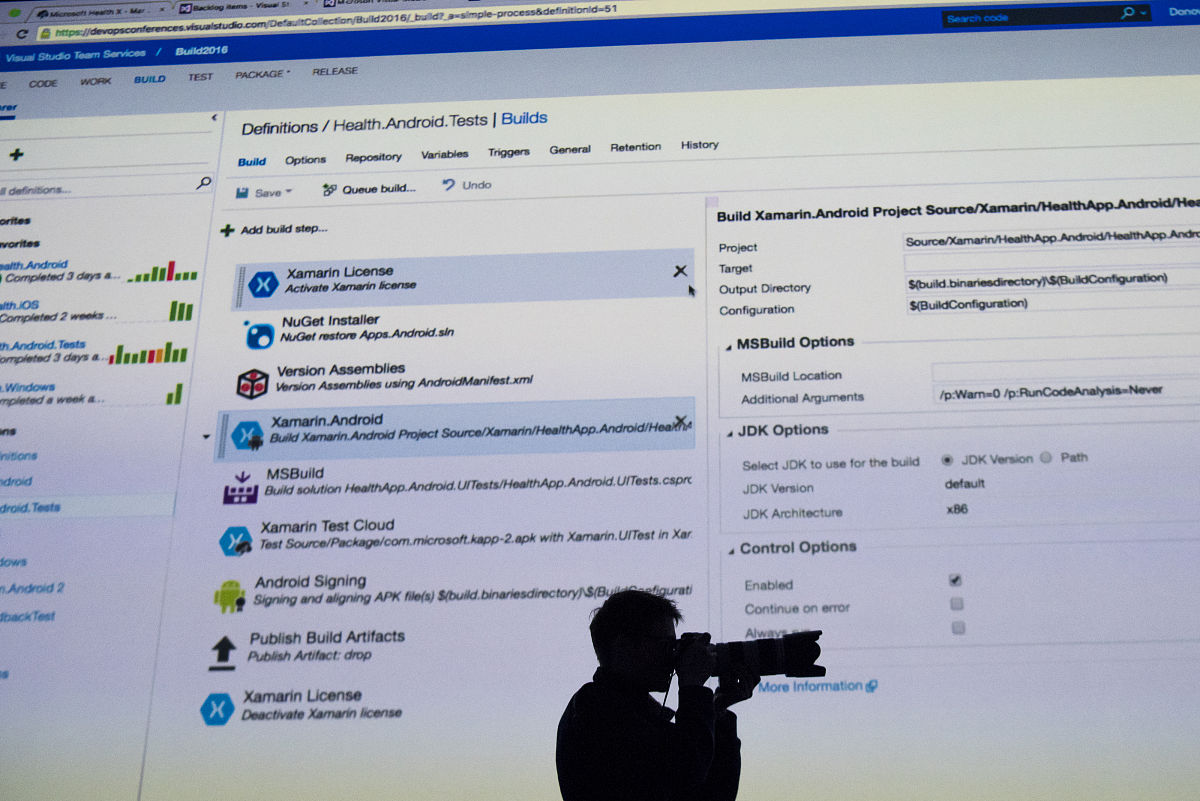The image size is (1200, 801).
Task: Click the Xamarin Test Cloud step icon
Action: (x=236, y=541)
